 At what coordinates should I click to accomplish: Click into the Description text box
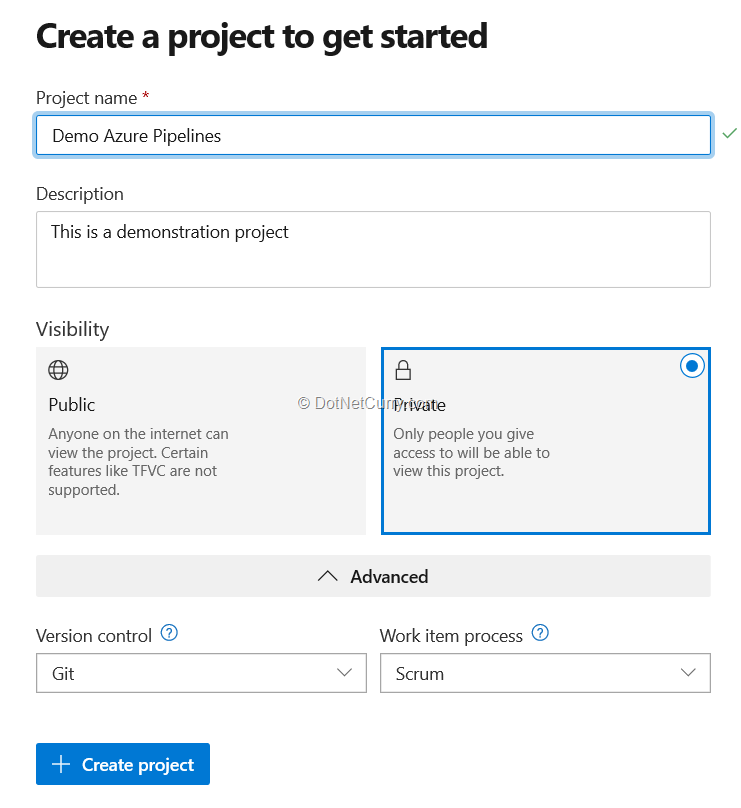tap(373, 249)
